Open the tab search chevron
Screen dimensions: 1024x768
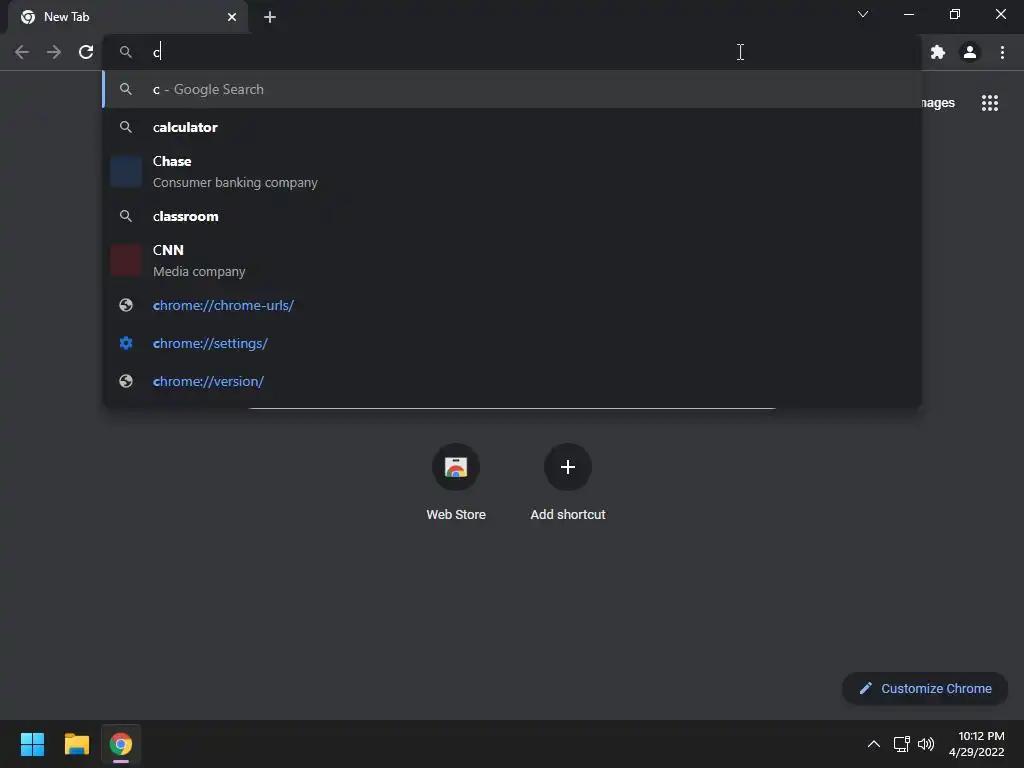pos(863,14)
